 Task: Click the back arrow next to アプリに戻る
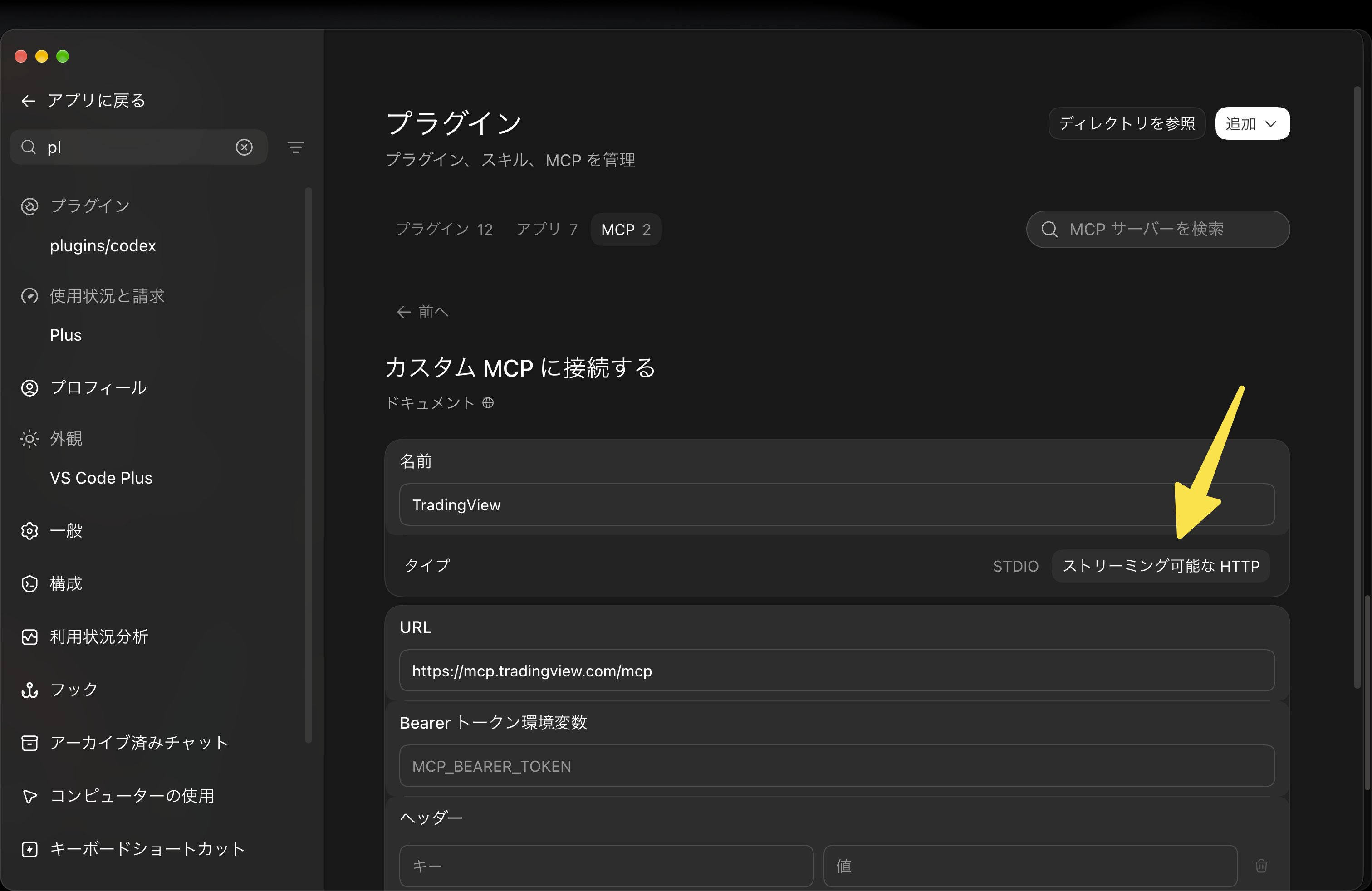click(x=28, y=101)
